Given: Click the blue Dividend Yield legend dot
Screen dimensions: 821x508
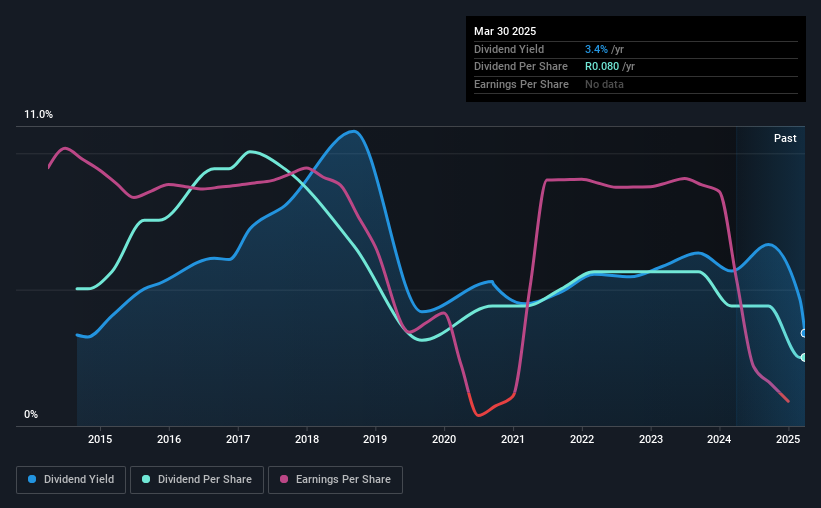Looking at the screenshot, I should (32, 479).
